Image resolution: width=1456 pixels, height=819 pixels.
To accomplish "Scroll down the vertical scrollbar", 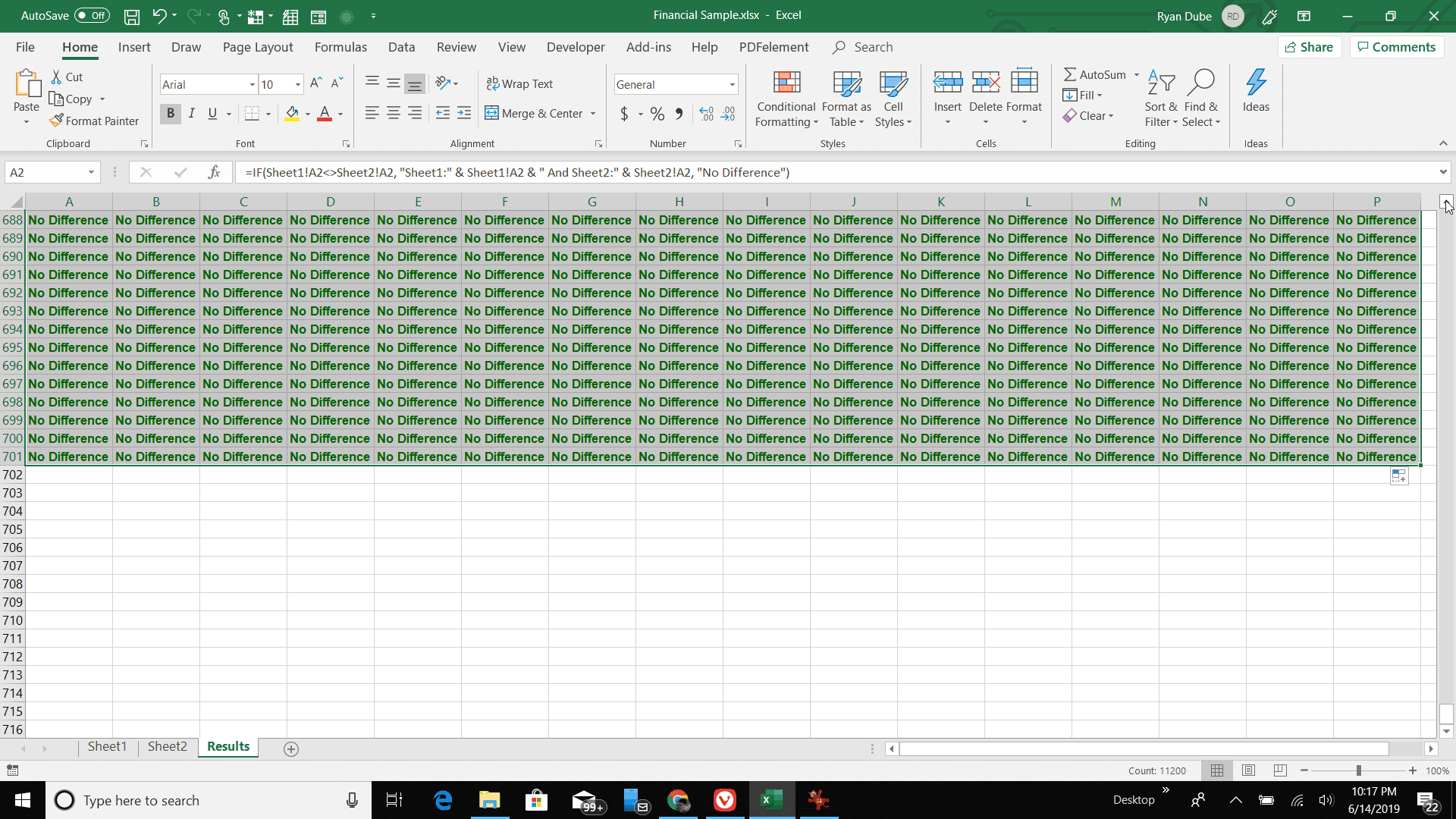I will (1446, 730).
